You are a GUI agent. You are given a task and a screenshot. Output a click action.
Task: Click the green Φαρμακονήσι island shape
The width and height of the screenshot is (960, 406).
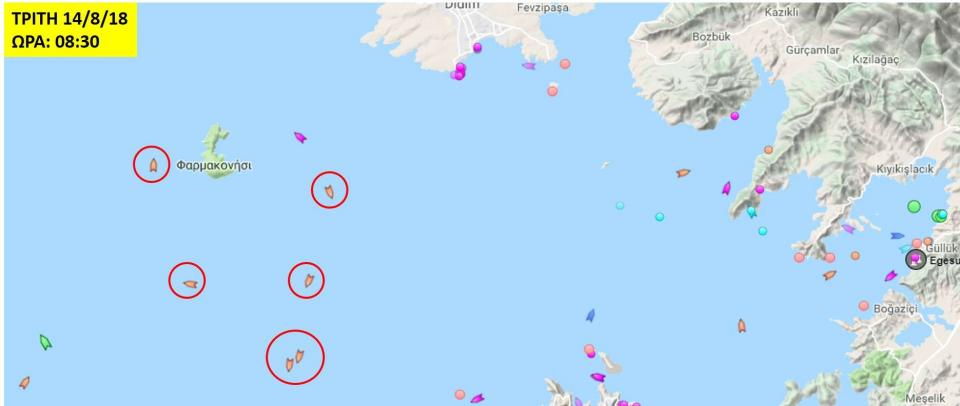(216, 151)
